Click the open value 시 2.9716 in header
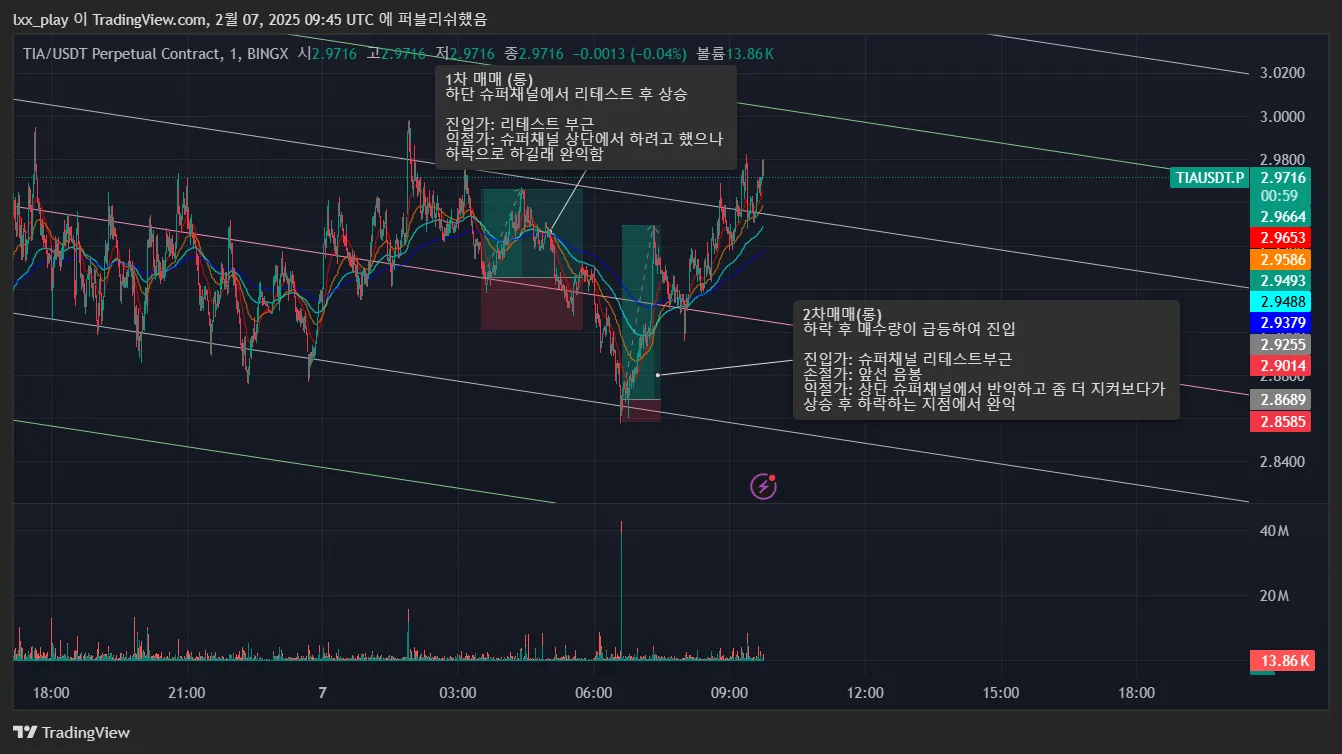 point(327,53)
